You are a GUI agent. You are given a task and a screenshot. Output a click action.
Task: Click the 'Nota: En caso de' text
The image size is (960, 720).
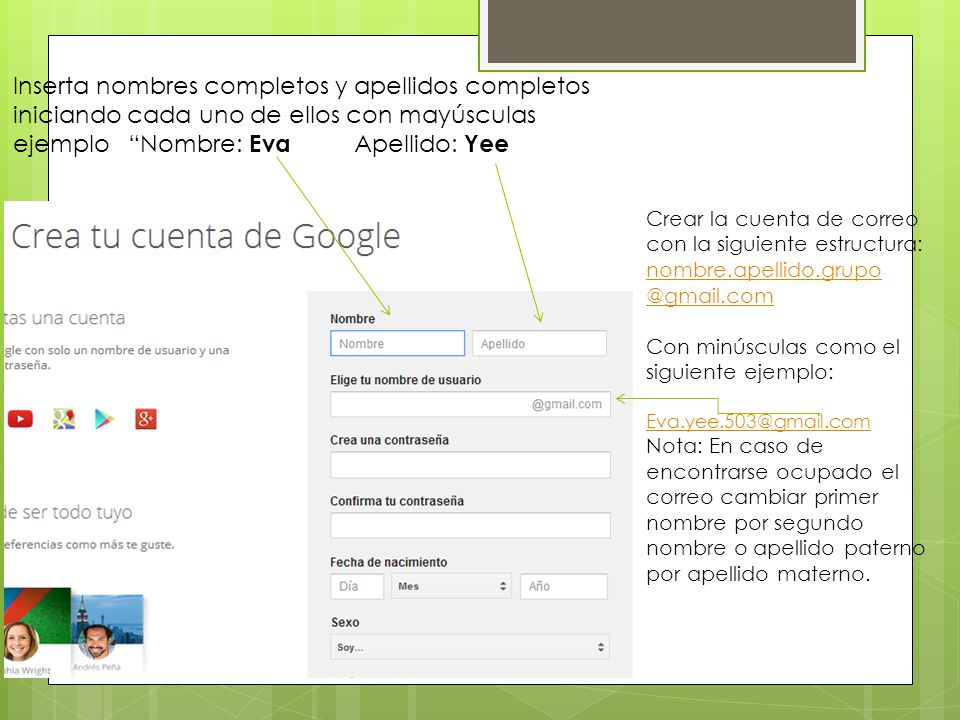tap(734, 446)
